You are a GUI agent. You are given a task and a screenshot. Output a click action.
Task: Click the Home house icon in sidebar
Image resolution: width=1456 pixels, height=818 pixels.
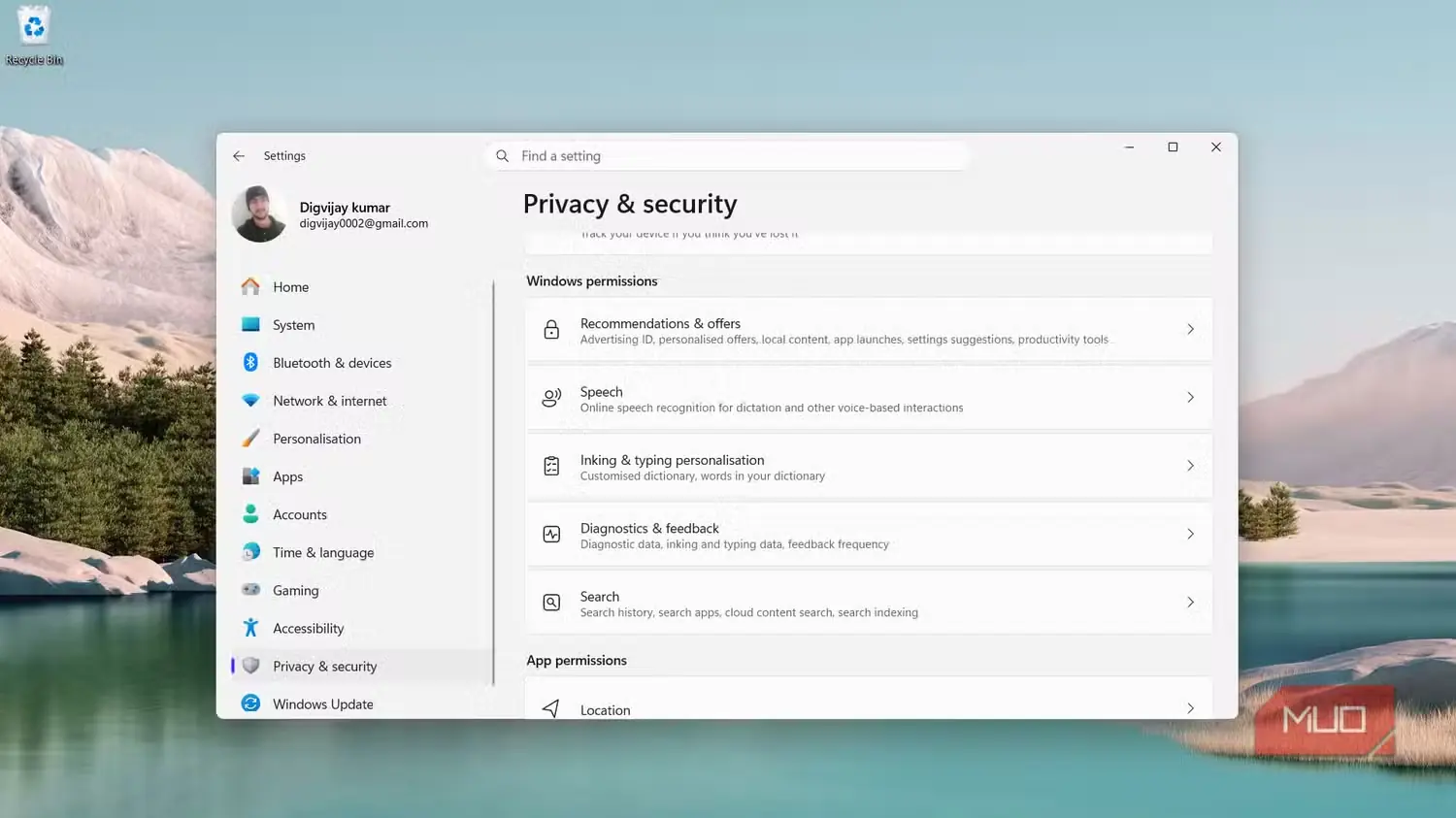(250, 286)
